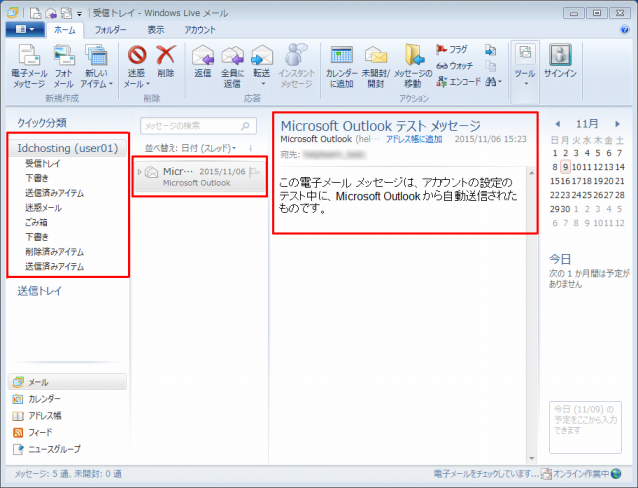Open the Find binoculars dropdown
Viewport: 638px width, 488px height.
tap(494, 82)
